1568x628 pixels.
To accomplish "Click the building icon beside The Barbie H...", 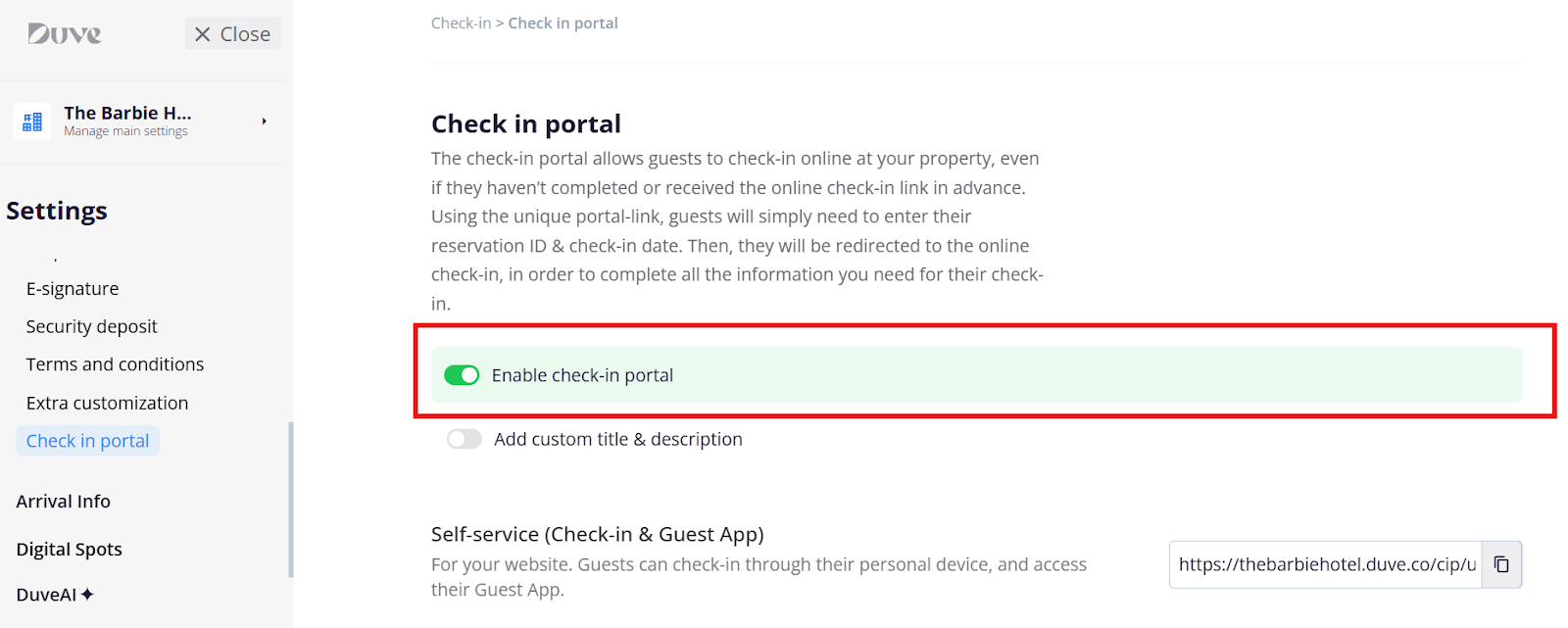I will click(x=32, y=121).
